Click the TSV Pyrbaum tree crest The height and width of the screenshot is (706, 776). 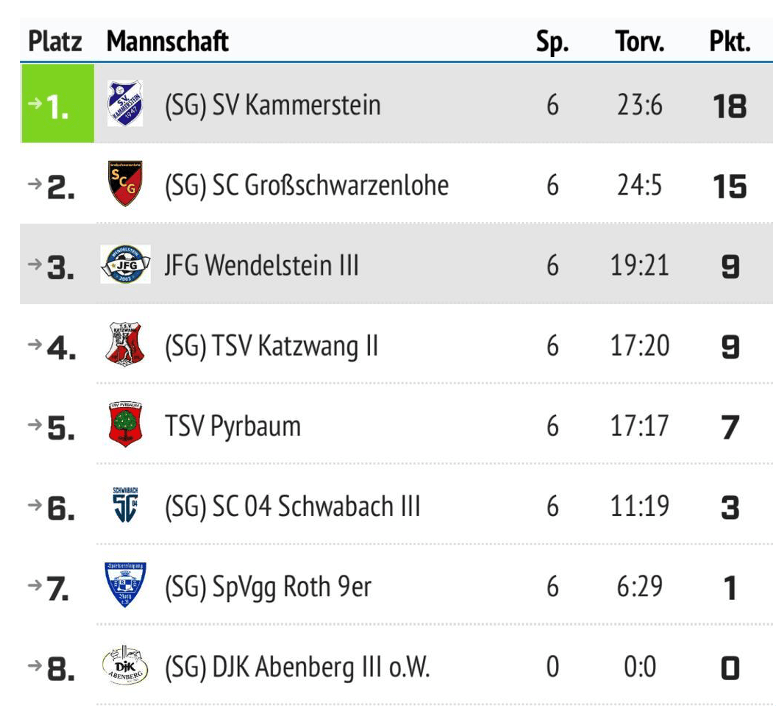(126, 426)
